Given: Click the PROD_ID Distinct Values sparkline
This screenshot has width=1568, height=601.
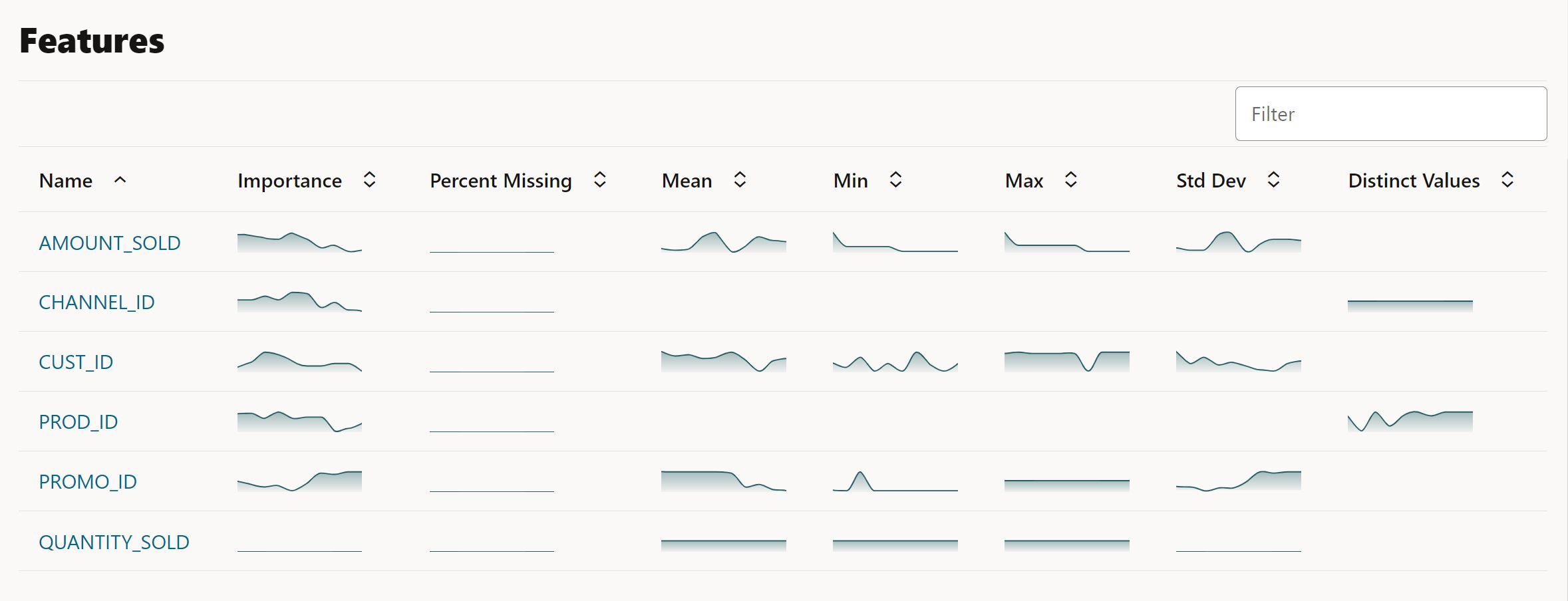Looking at the screenshot, I should 1410,421.
